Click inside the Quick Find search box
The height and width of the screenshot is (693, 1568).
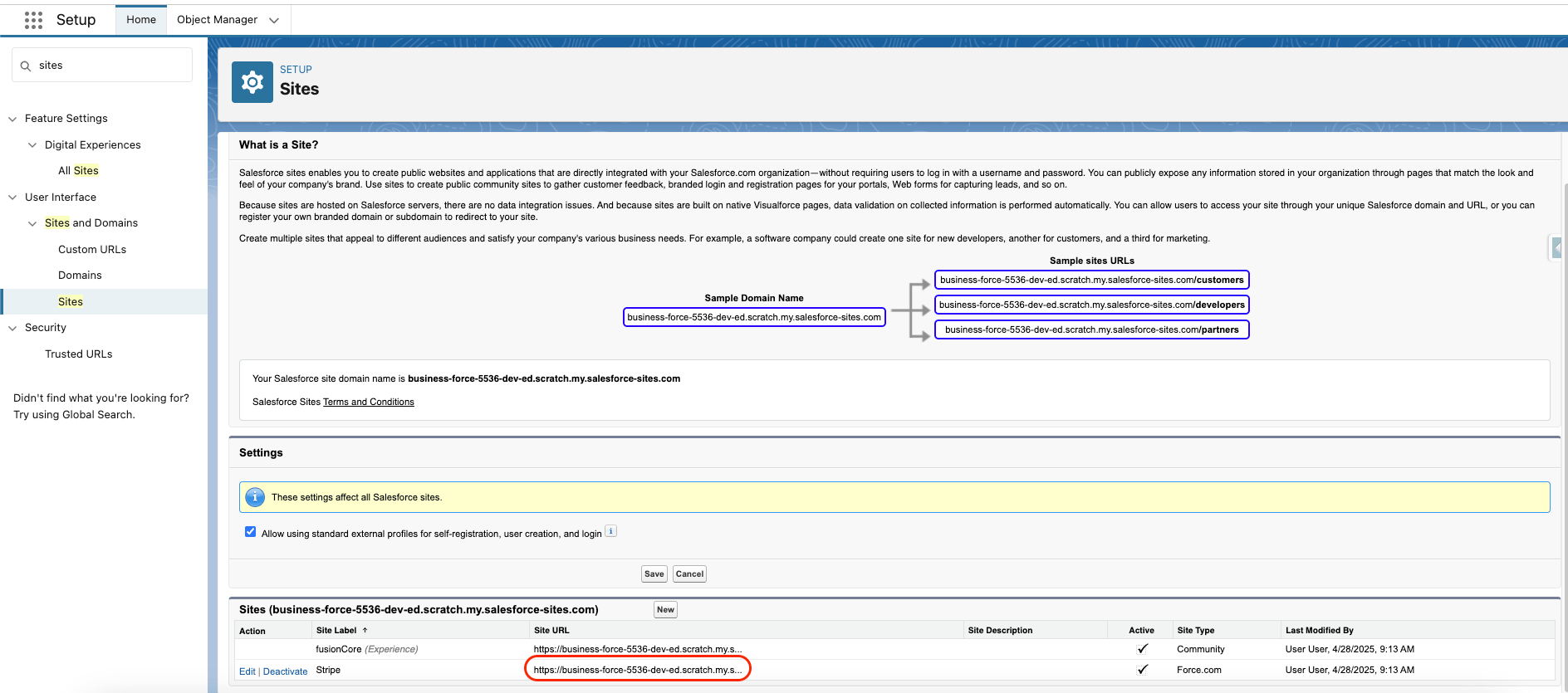pyautogui.click(x=102, y=65)
